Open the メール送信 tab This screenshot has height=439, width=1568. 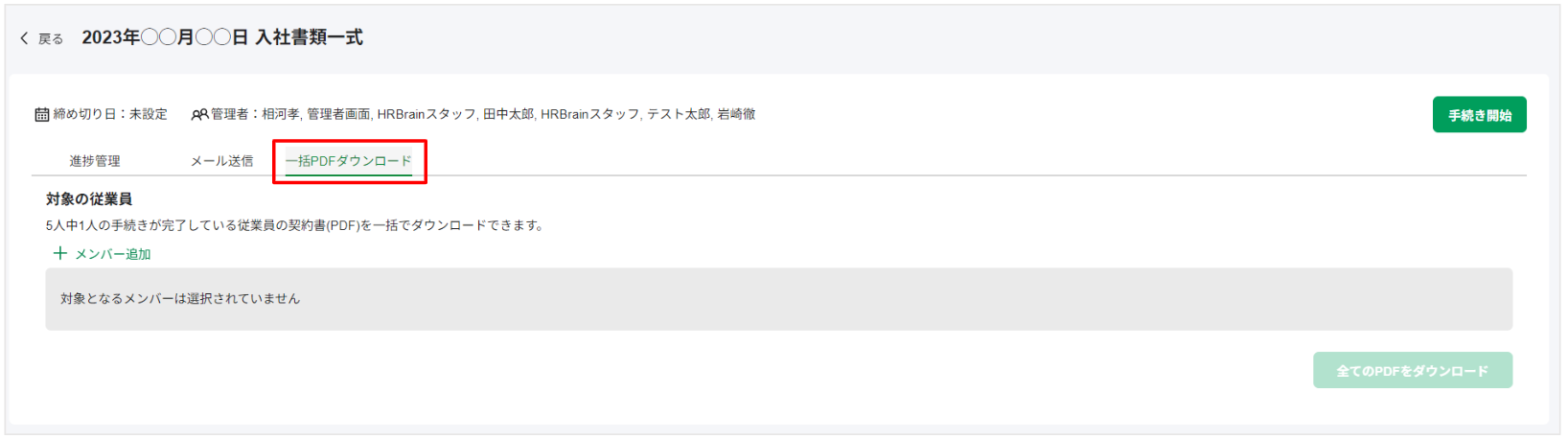[x=221, y=161]
